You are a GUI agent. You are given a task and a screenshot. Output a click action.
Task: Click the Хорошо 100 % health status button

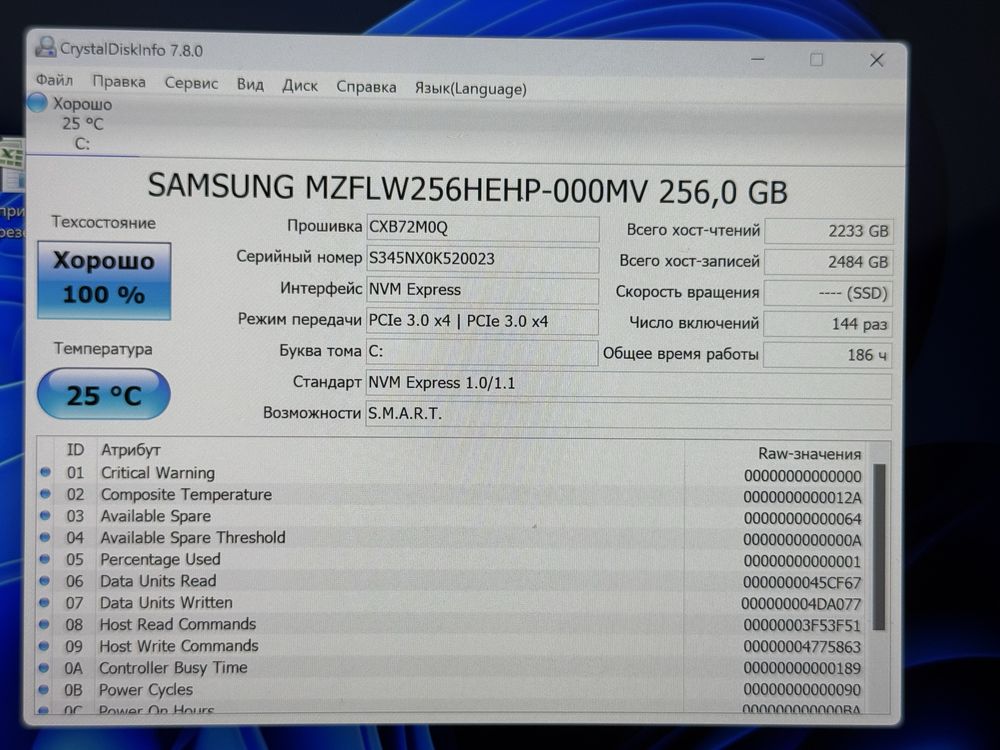click(104, 280)
